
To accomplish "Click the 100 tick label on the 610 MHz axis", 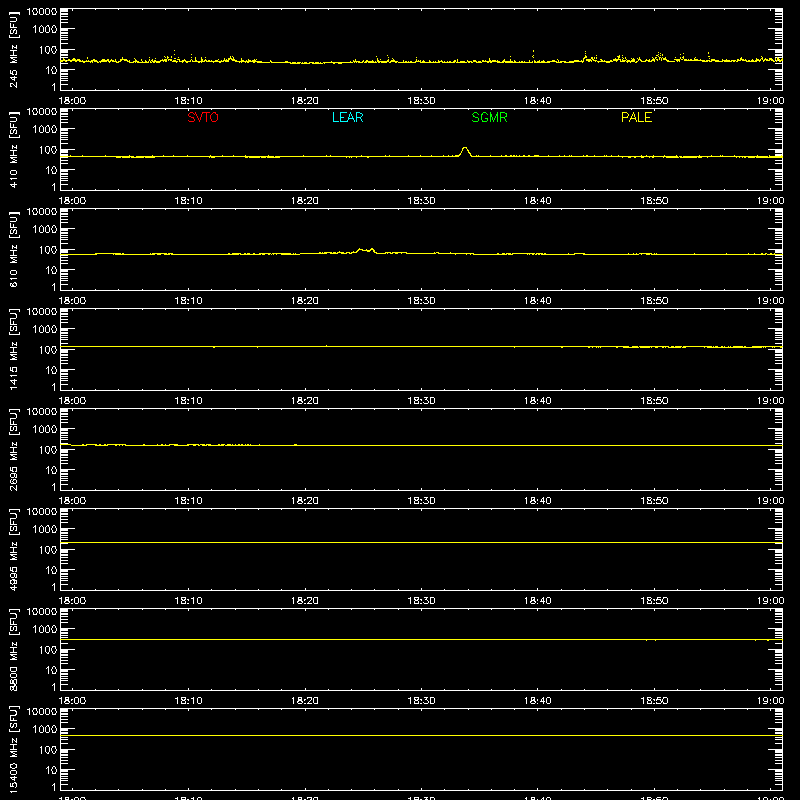I will click(x=48, y=250).
